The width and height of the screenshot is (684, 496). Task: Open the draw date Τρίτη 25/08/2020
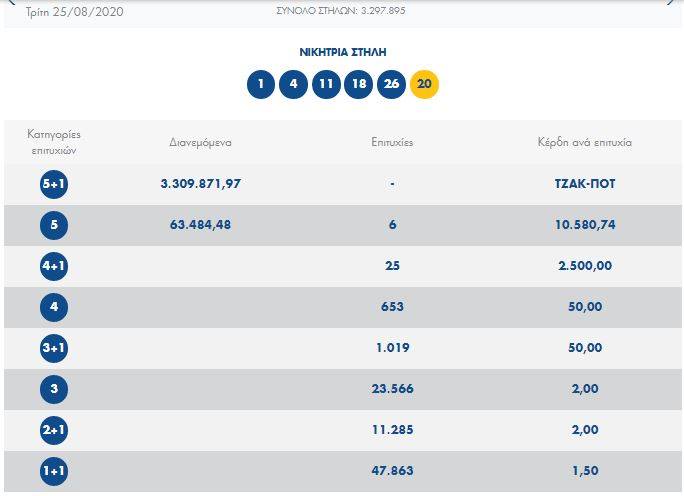pos(75,12)
